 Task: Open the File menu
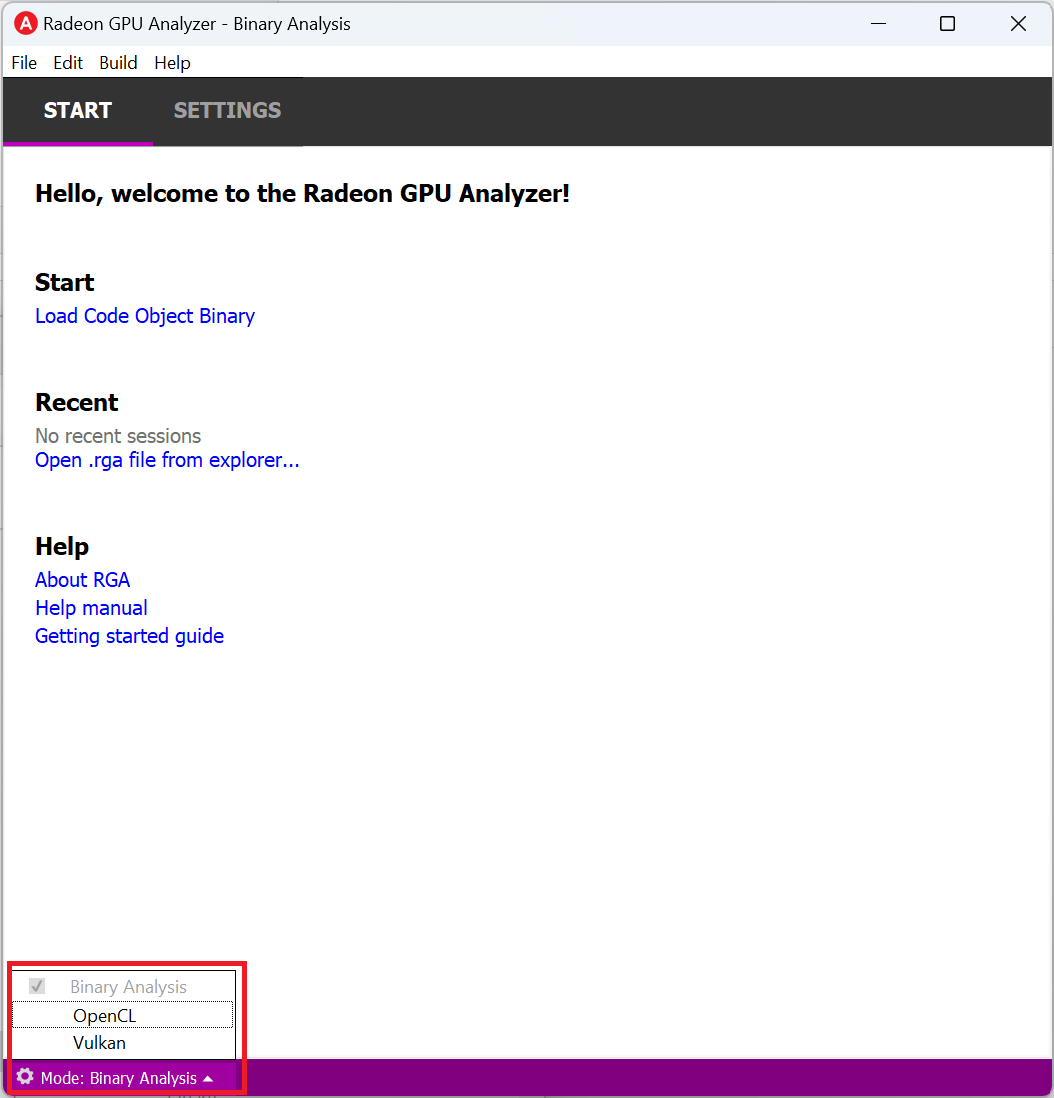[x=24, y=63]
